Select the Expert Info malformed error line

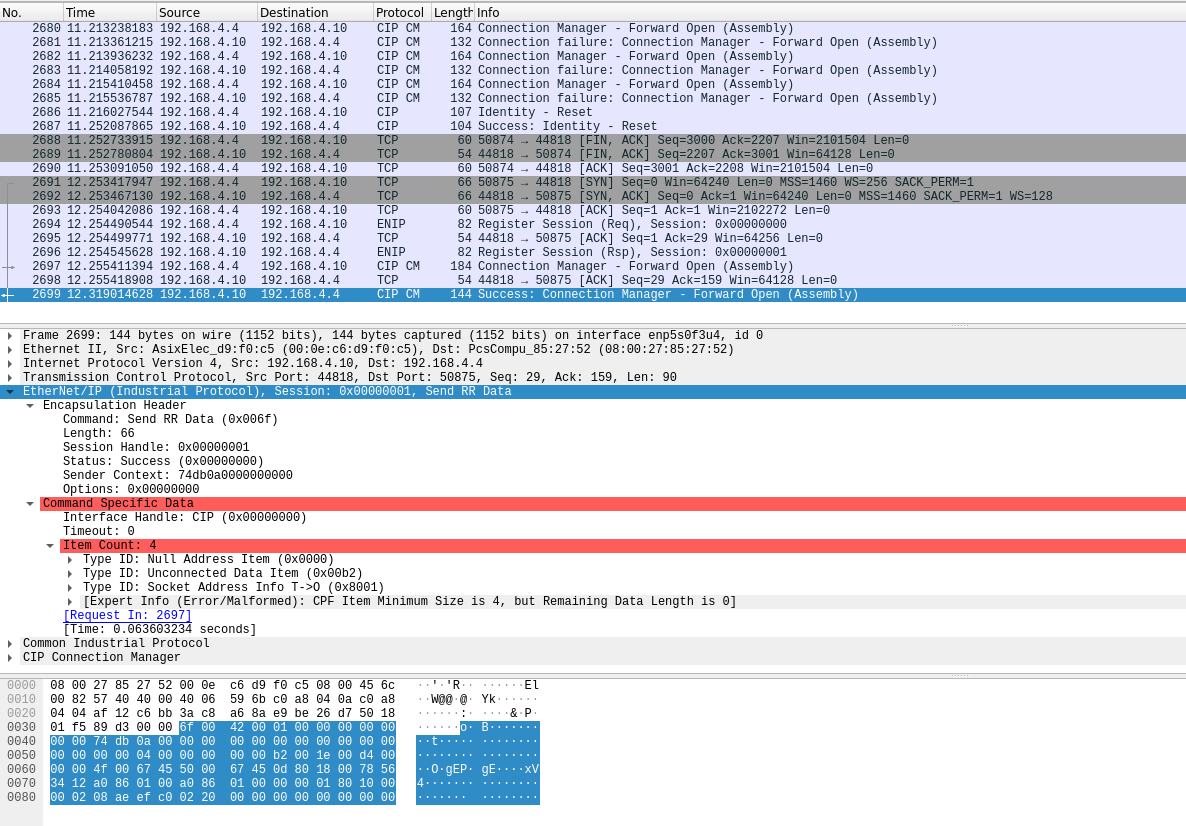tap(300, 601)
